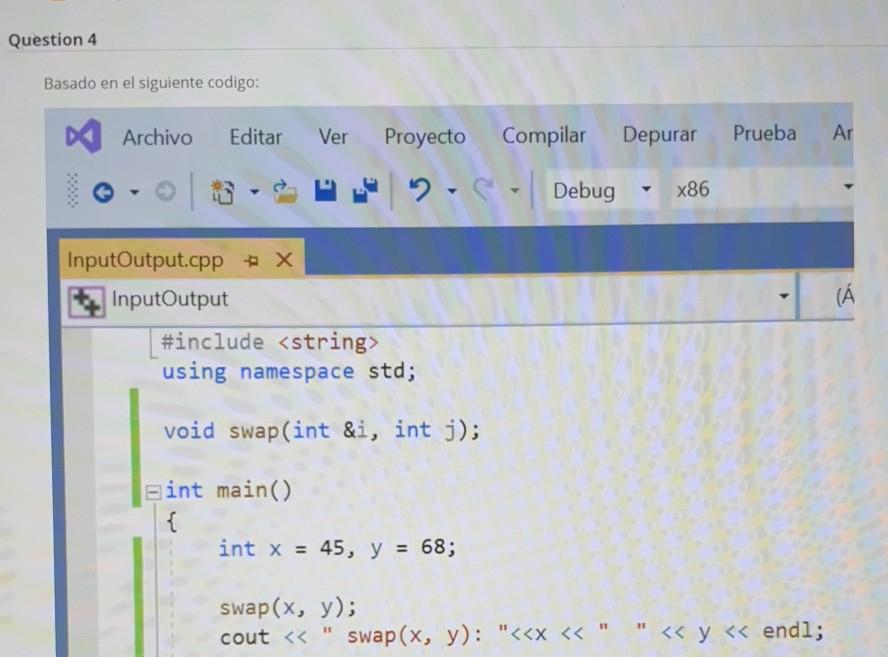Image resolution: width=888 pixels, height=657 pixels.
Task: Open the Debug configuration dropdown
Action: (x=645, y=190)
